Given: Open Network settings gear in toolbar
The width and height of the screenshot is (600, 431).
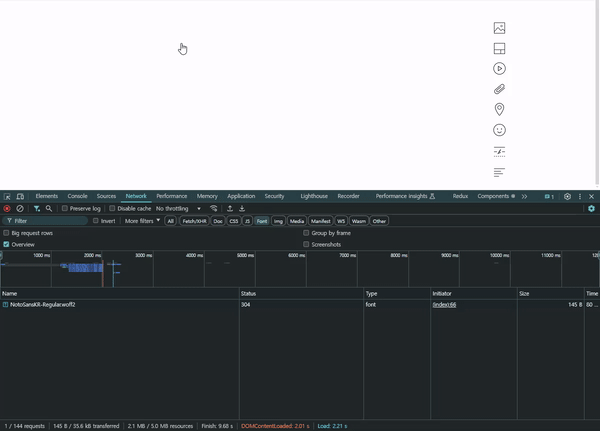Looking at the screenshot, I should [x=591, y=209].
